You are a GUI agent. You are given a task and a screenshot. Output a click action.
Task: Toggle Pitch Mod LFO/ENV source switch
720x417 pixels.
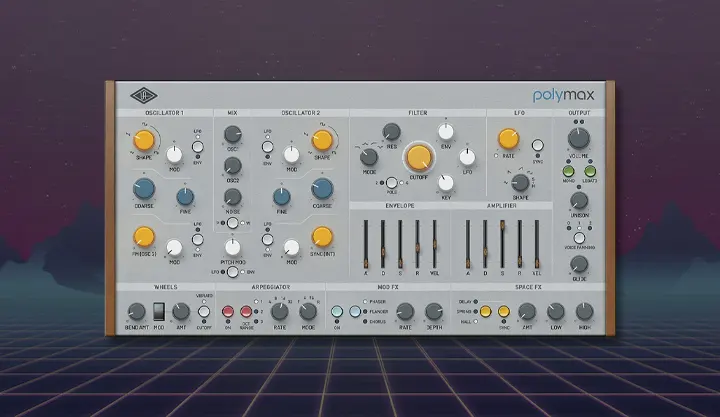233,272
